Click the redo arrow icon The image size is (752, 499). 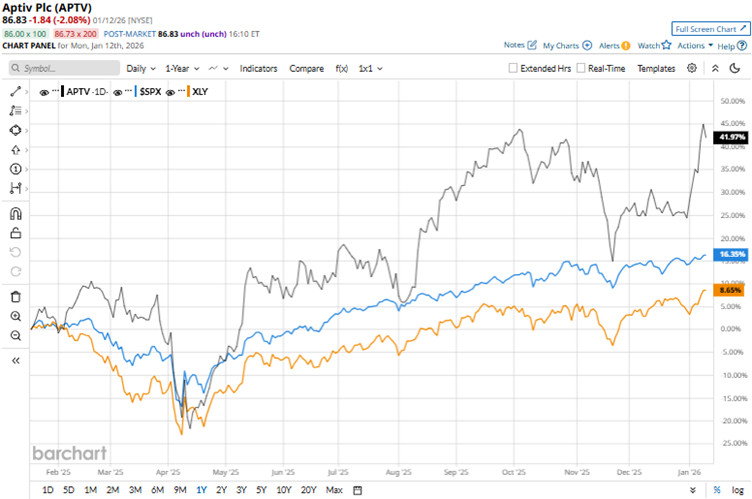click(15, 272)
